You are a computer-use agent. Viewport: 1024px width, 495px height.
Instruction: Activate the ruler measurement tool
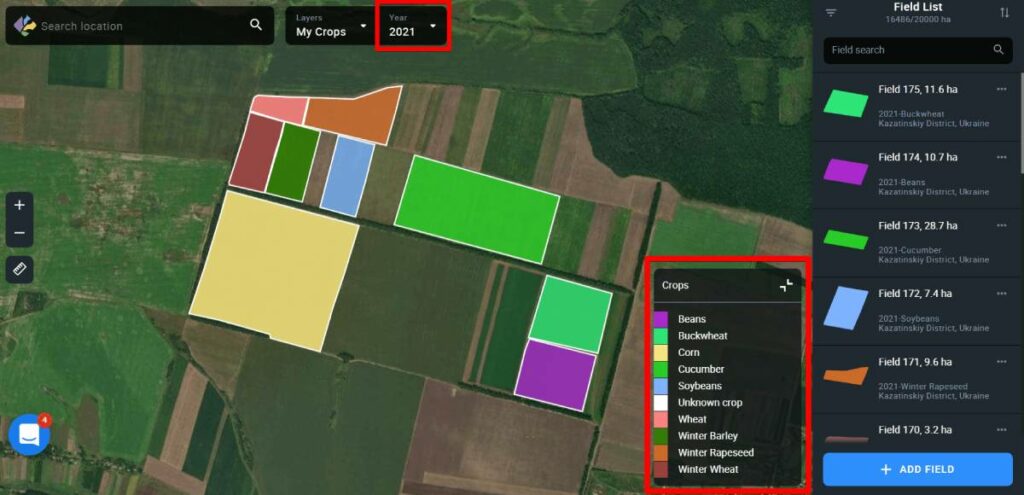tap(19, 269)
